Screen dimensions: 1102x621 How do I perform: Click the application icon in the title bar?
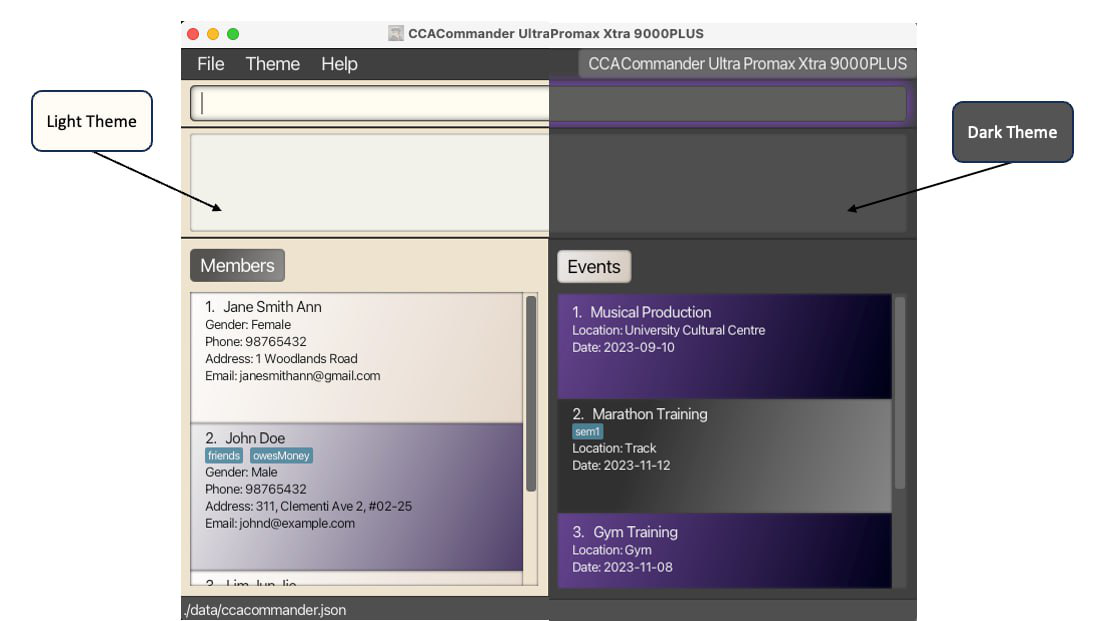394,33
